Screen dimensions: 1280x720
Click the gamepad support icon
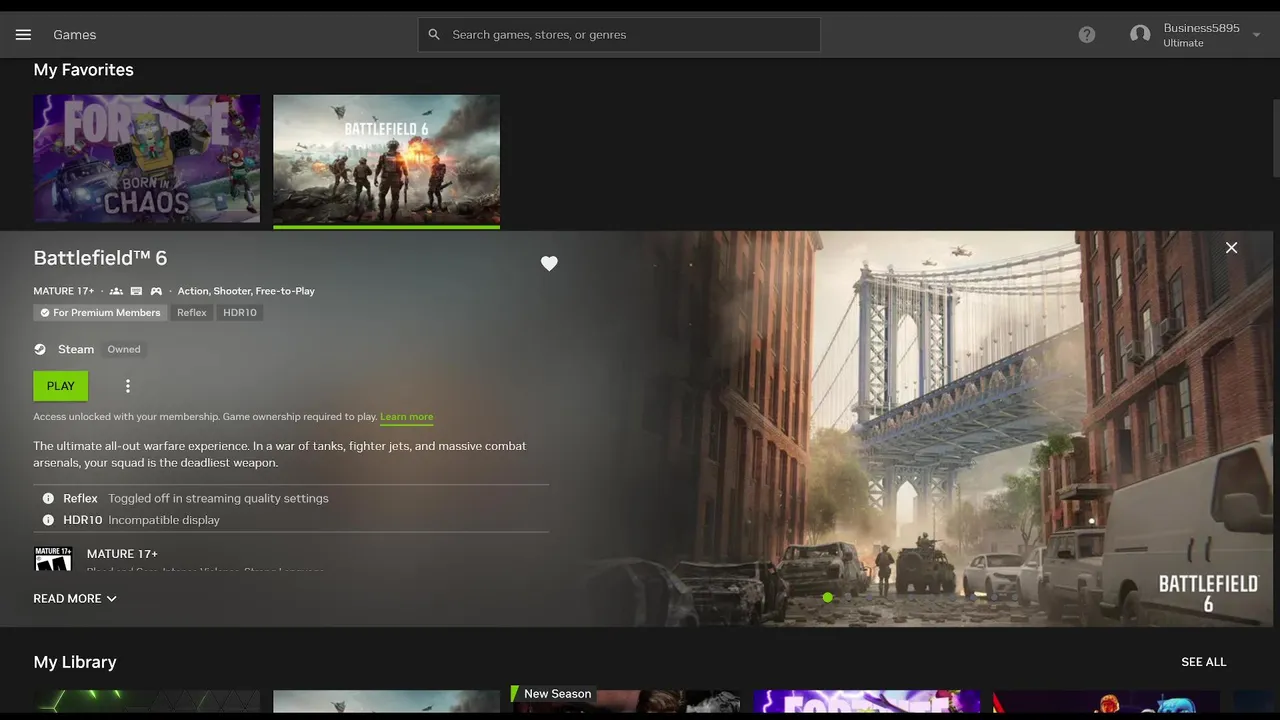tap(156, 291)
